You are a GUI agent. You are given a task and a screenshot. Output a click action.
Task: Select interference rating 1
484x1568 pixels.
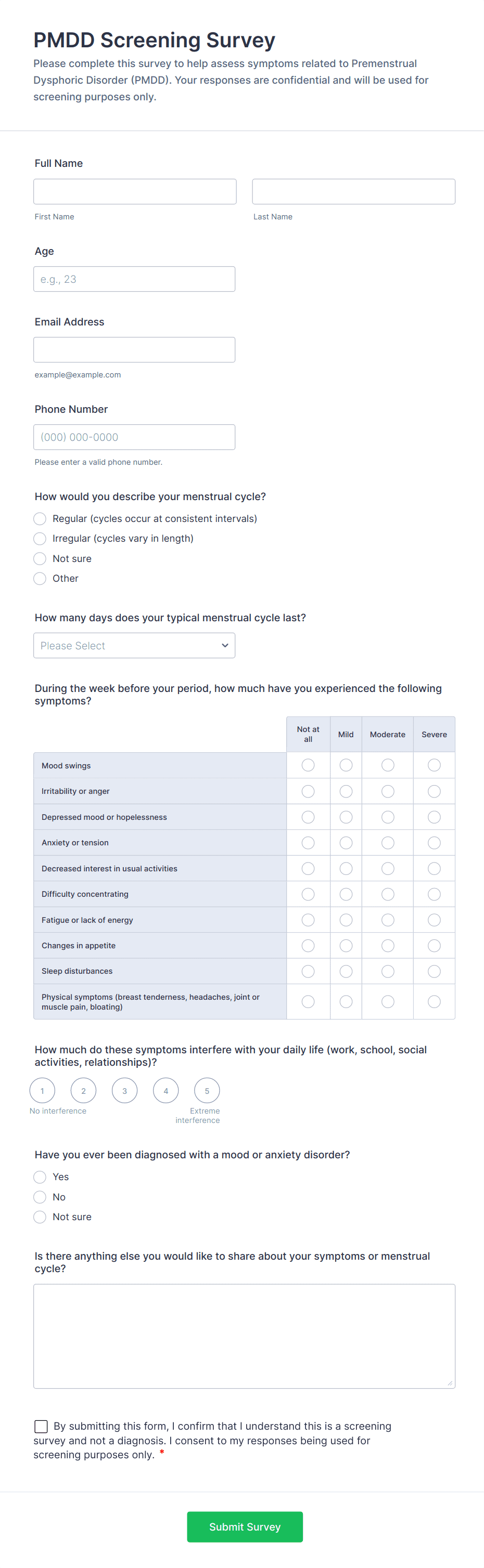(x=42, y=1091)
